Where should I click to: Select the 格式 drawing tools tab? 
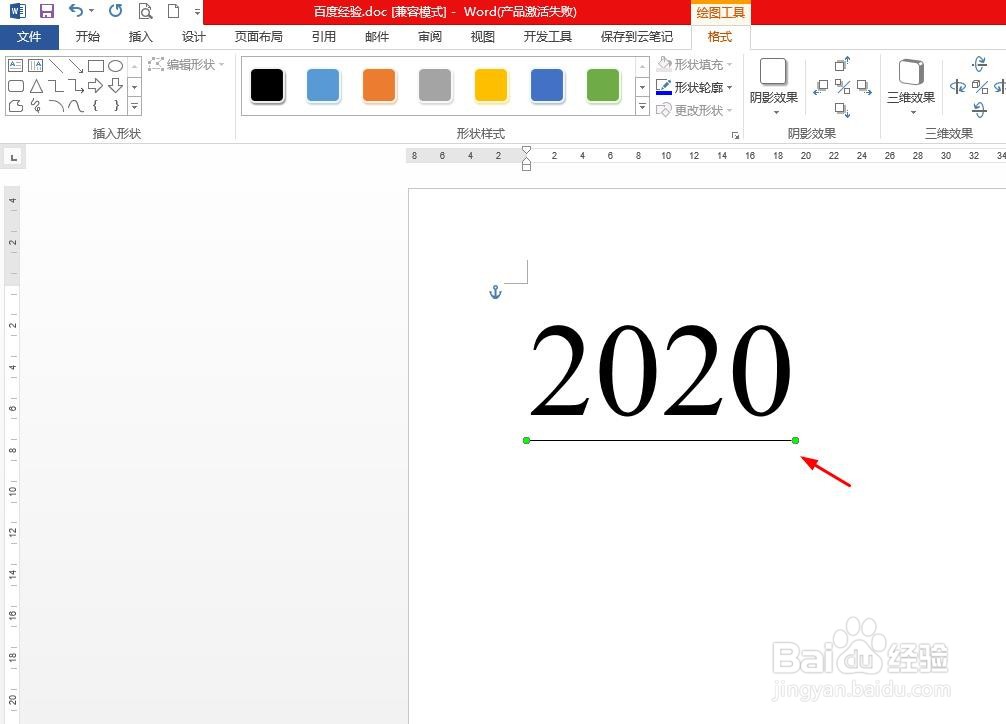tap(720, 37)
